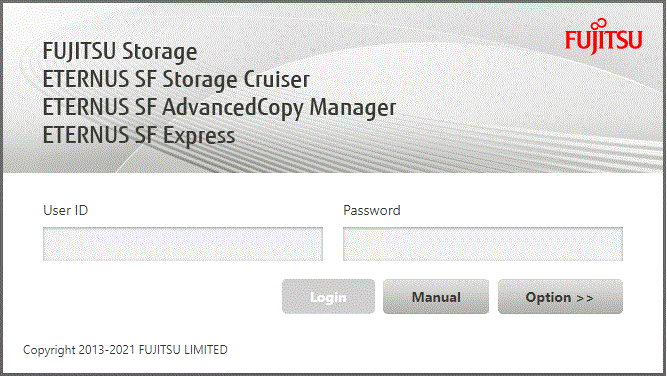This screenshot has width=667, height=376.
Task: Click the word Express in the banner
Action: 199,136
